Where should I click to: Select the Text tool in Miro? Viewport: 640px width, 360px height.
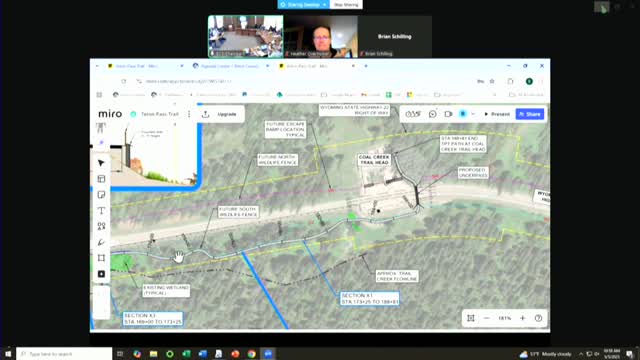tap(101, 211)
